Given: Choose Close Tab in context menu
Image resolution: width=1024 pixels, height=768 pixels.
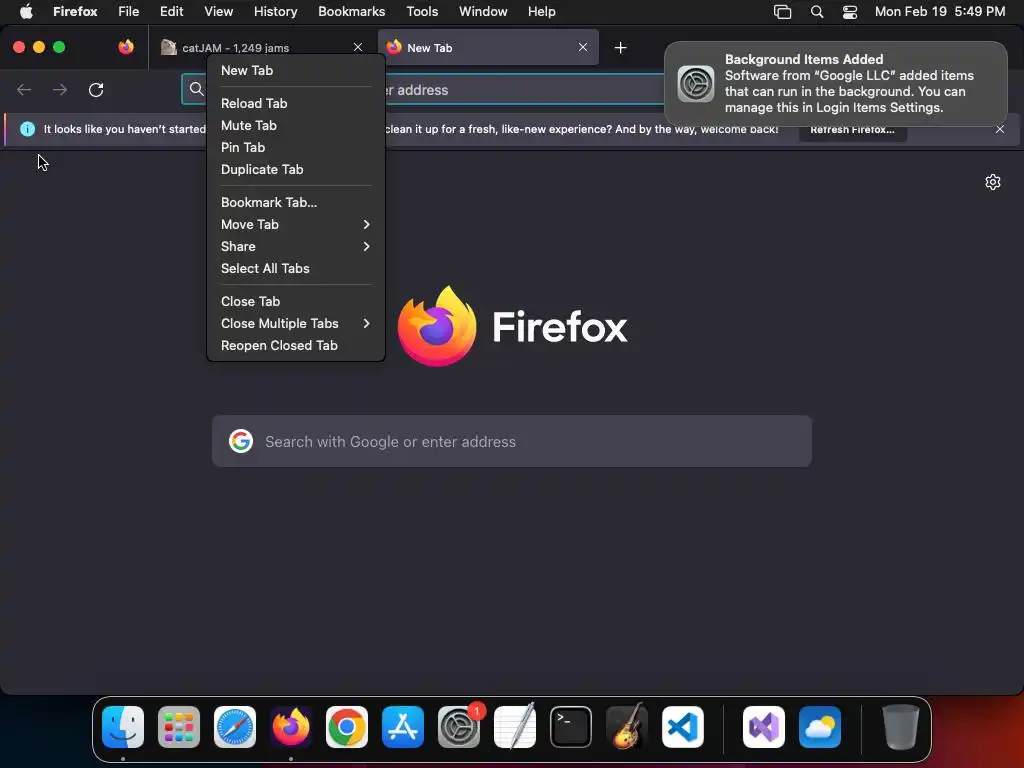Looking at the screenshot, I should [296, 302].
